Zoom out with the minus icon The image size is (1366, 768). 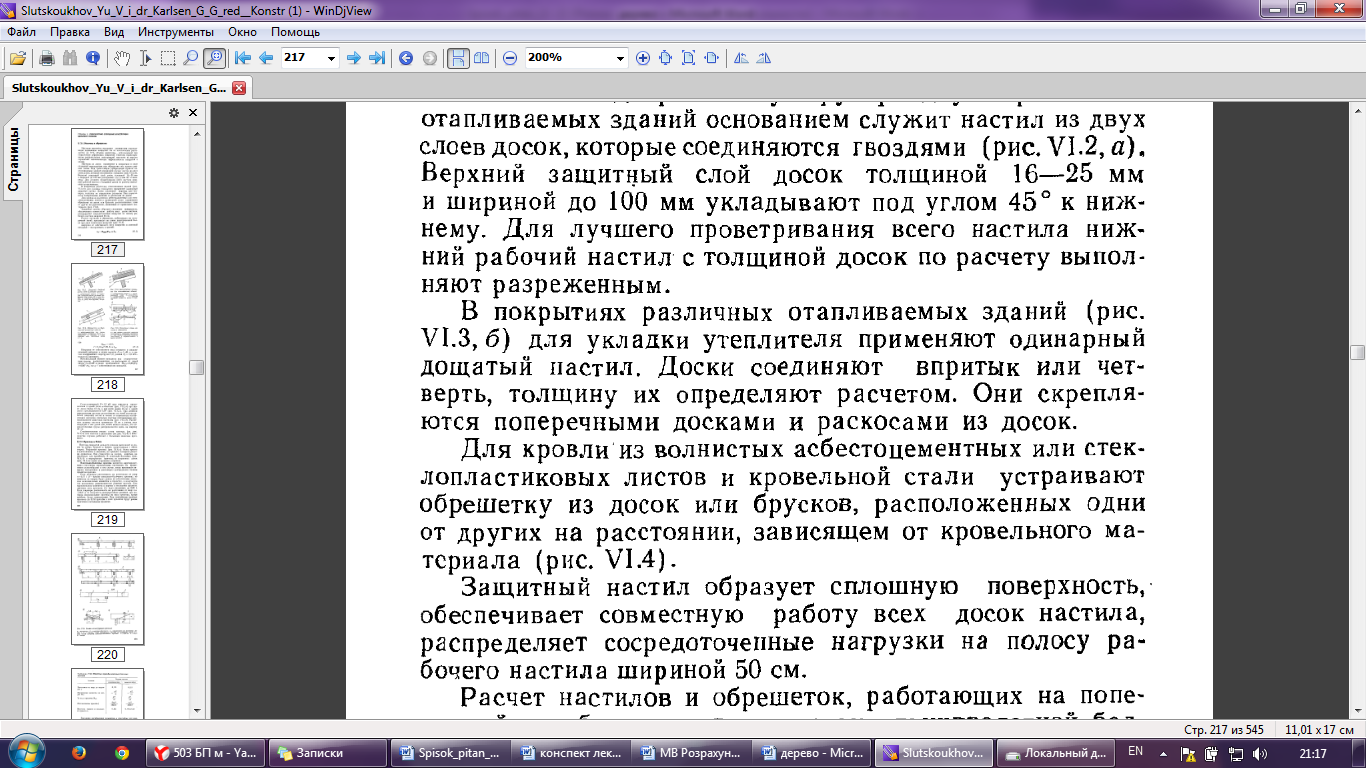[510, 58]
